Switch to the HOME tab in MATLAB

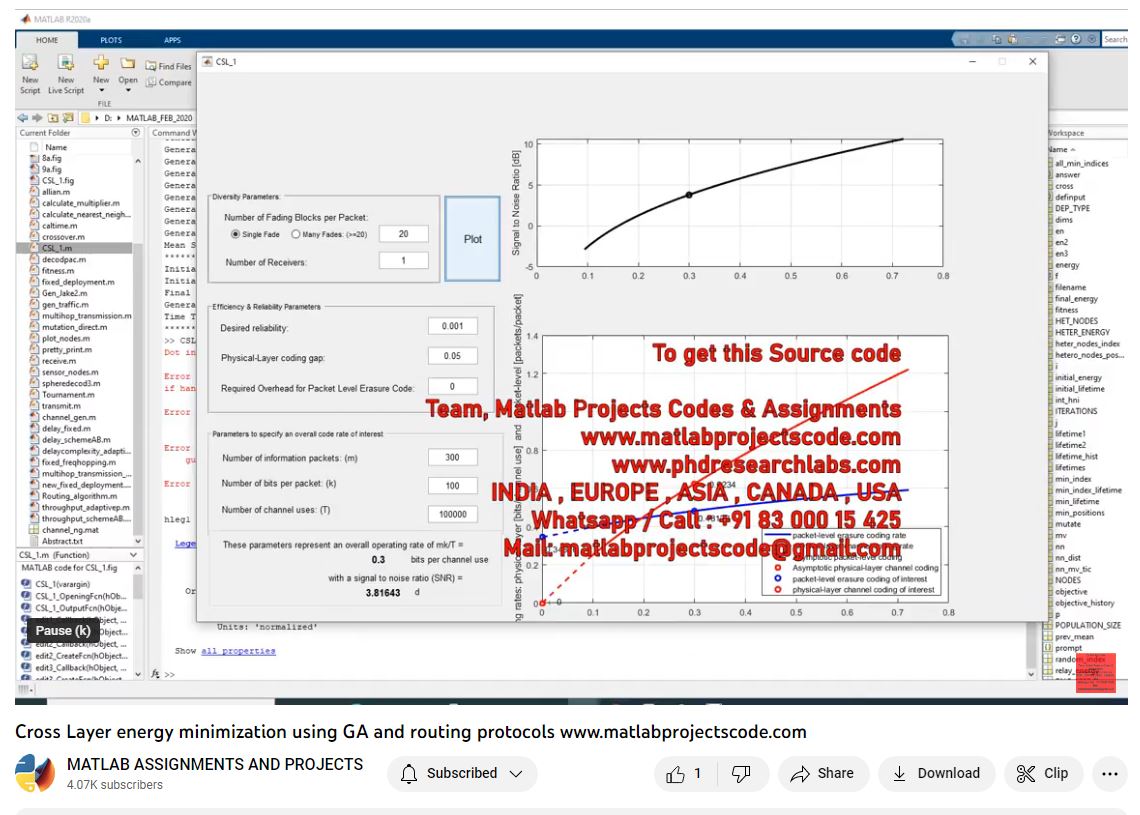47,40
